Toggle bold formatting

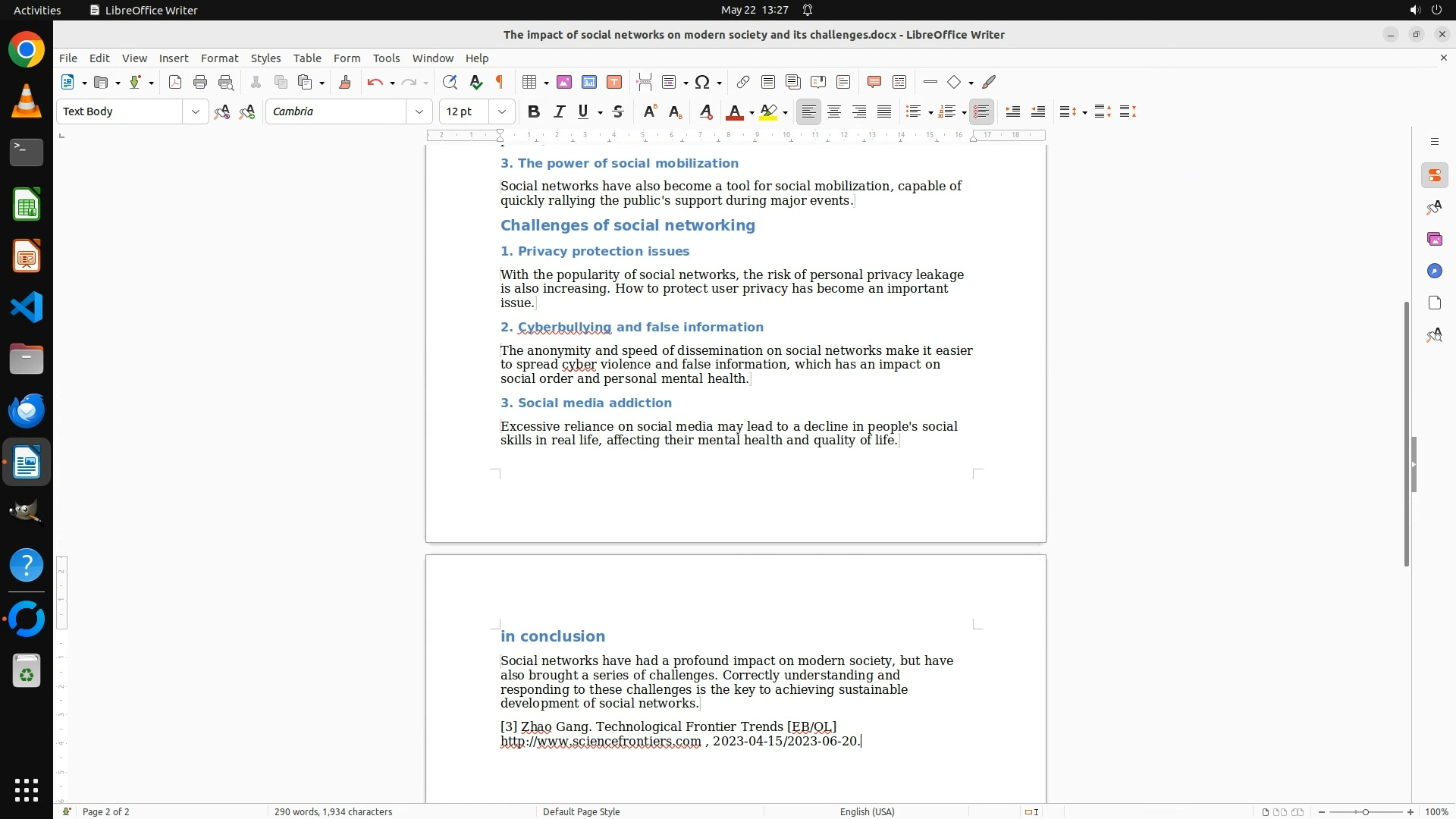[x=534, y=112]
